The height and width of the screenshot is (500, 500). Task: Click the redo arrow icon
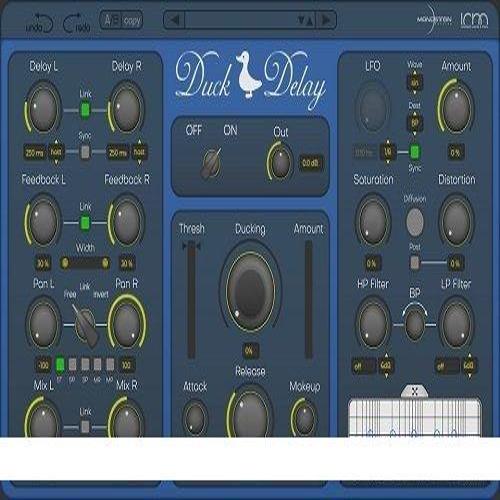point(77,23)
